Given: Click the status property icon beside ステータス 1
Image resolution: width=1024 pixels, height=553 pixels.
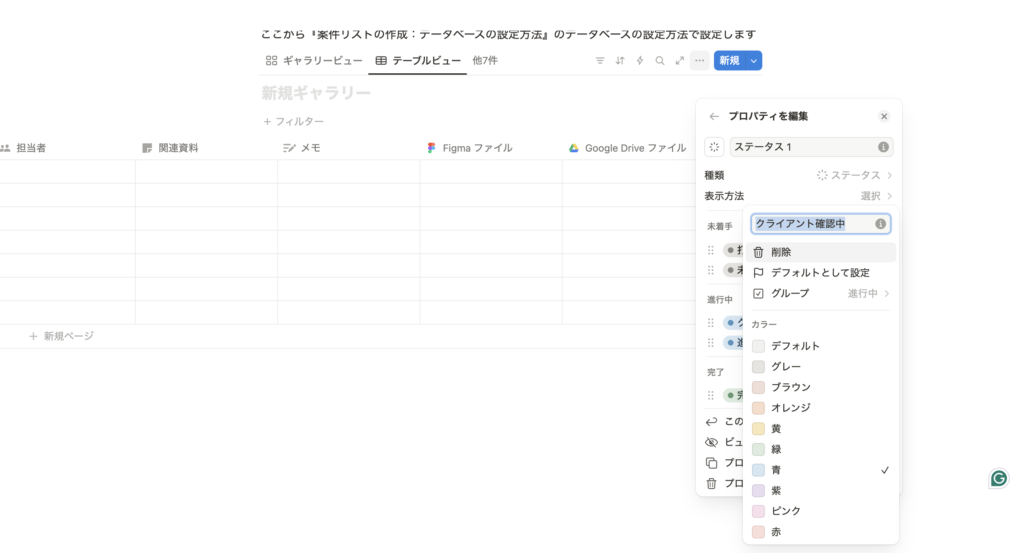Looking at the screenshot, I should pos(714,147).
